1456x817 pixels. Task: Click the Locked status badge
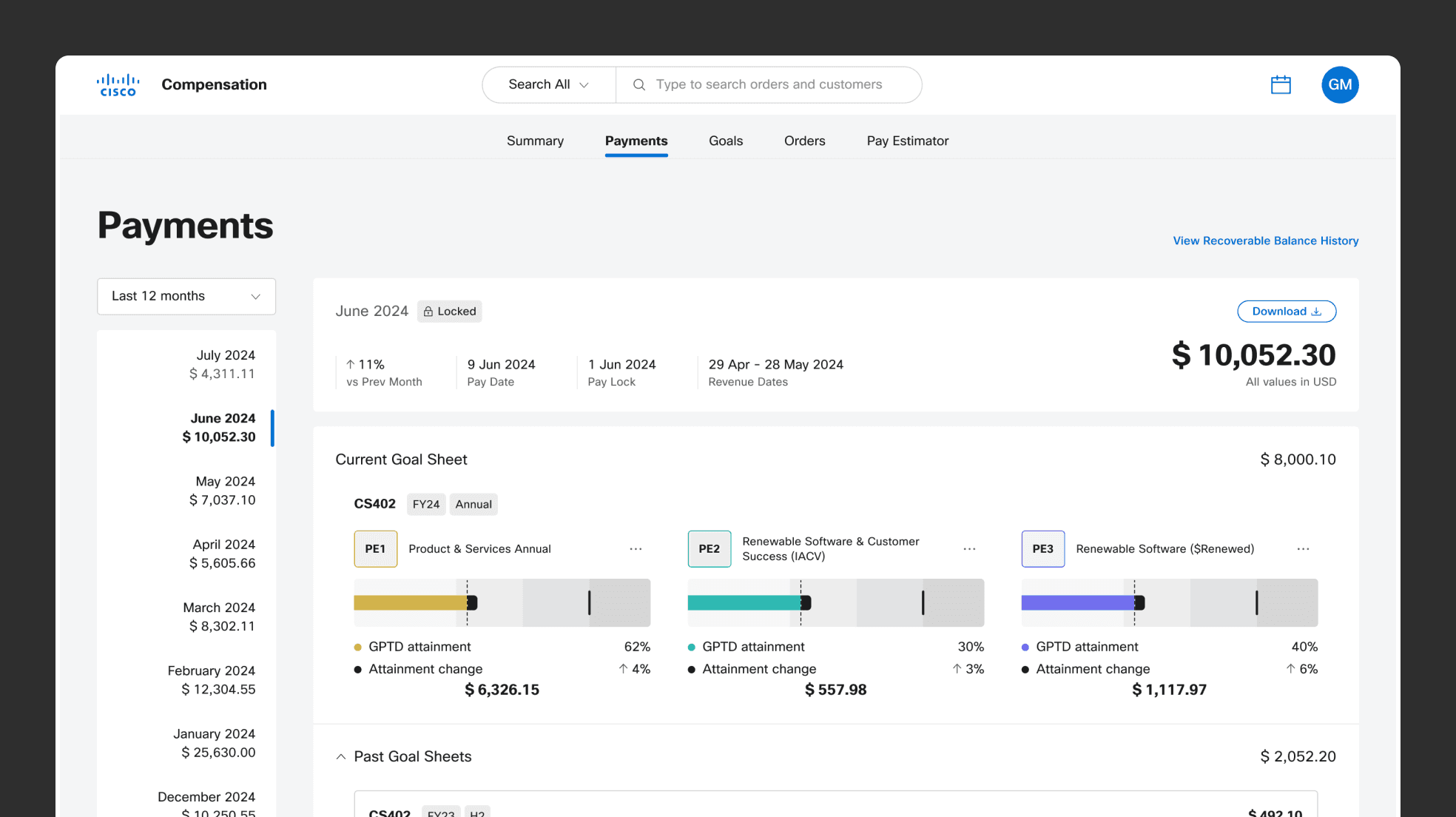point(449,312)
